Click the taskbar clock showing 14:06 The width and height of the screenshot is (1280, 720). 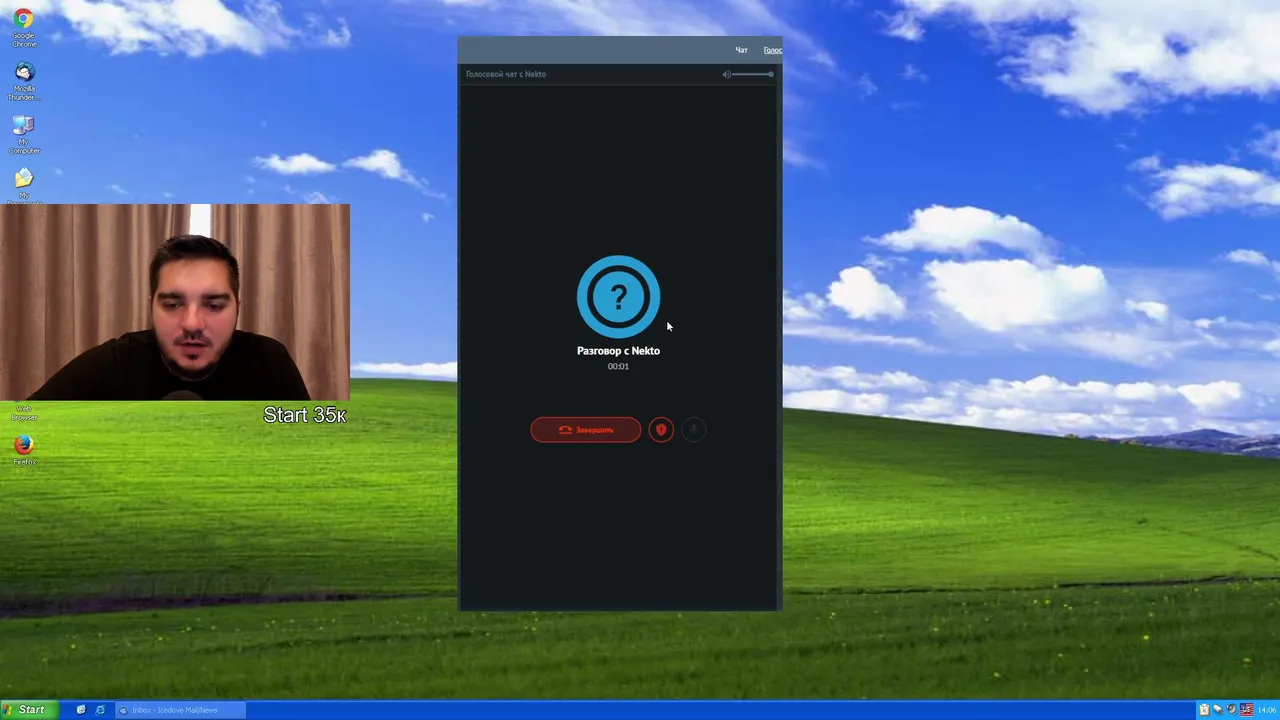coord(1266,710)
